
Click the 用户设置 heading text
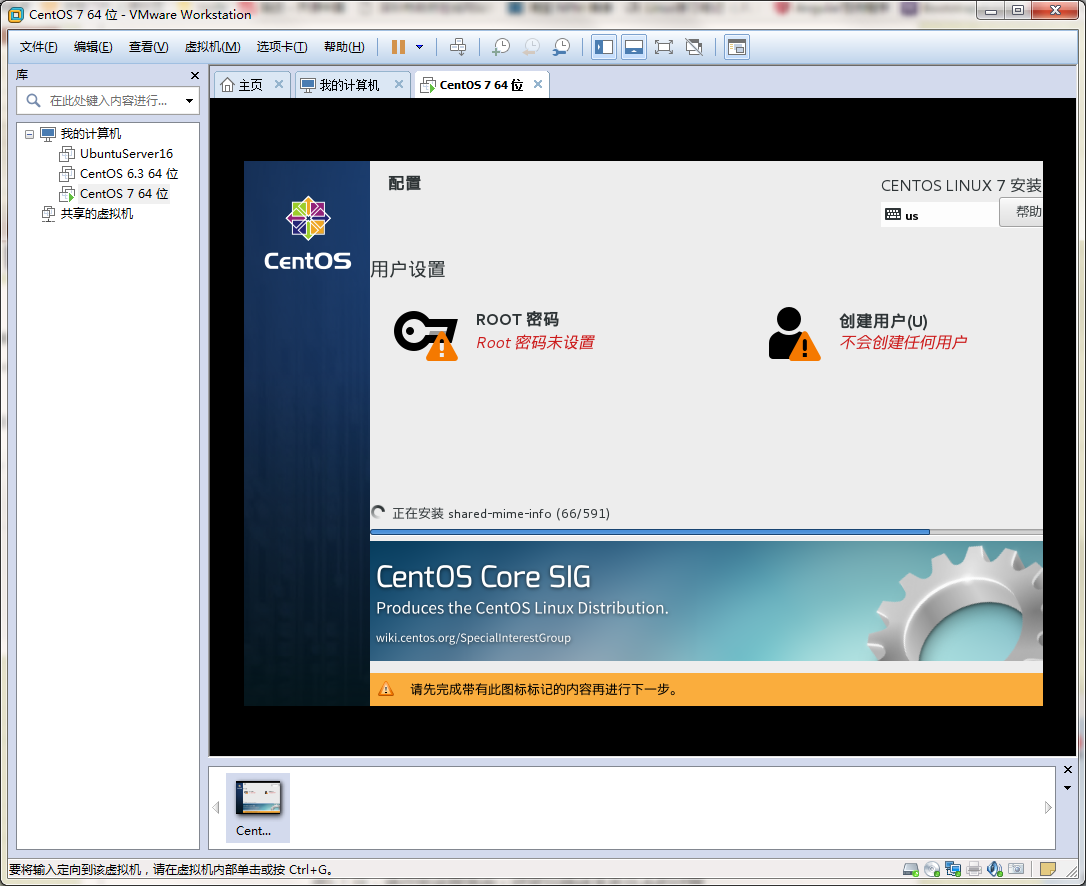[408, 269]
